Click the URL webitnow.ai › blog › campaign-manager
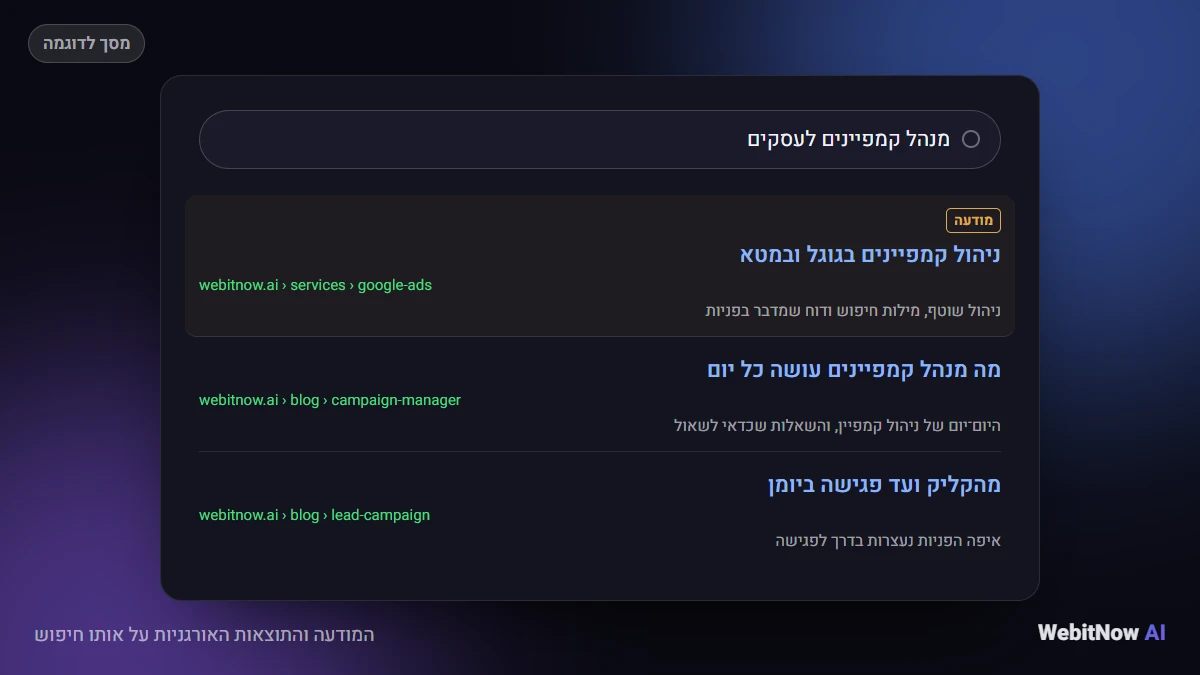 (x=330, y=400)
